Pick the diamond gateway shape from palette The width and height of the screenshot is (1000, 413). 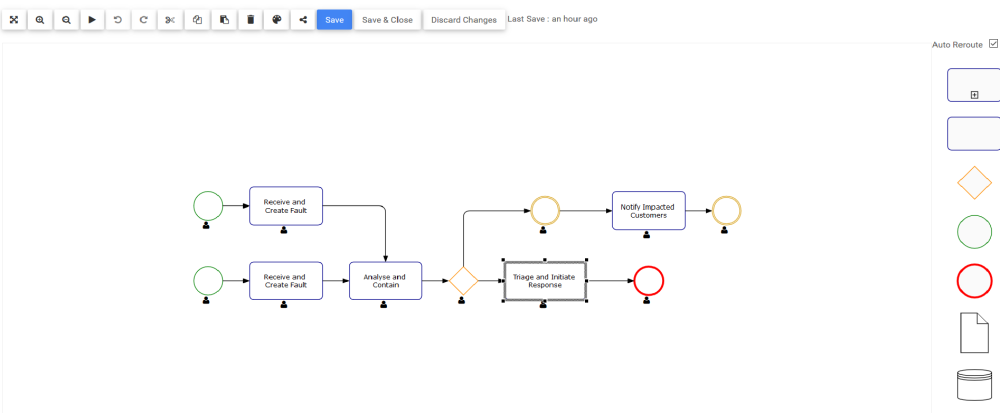click(x=973, y=183)
